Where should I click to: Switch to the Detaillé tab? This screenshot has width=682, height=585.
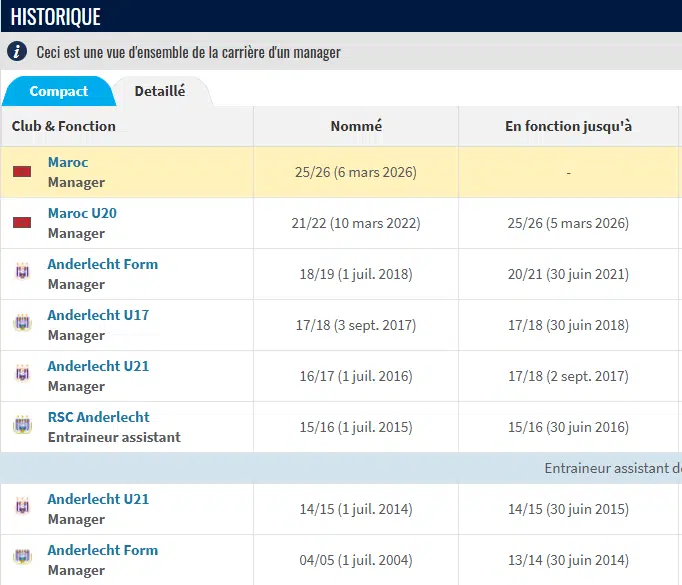click(x=160, y=91)
